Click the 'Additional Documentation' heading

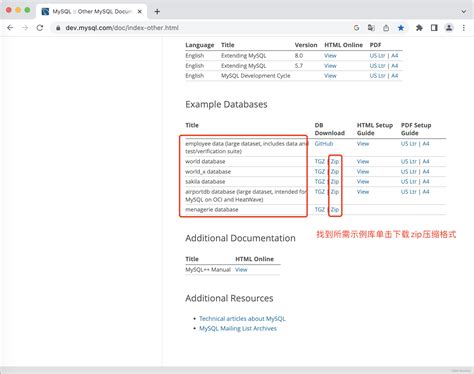pos(240,238)
